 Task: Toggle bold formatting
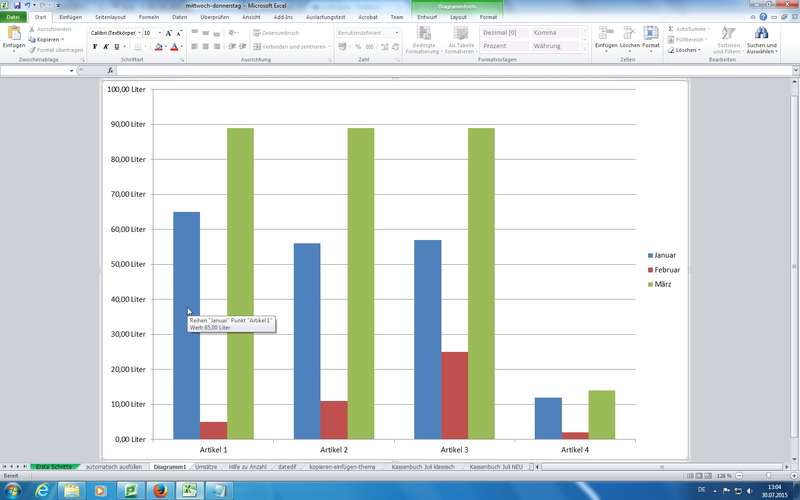click(95, 47)
